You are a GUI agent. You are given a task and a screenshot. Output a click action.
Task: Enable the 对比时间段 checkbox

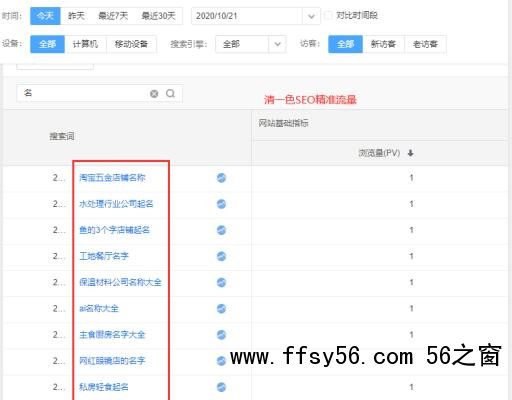point(328,15)
